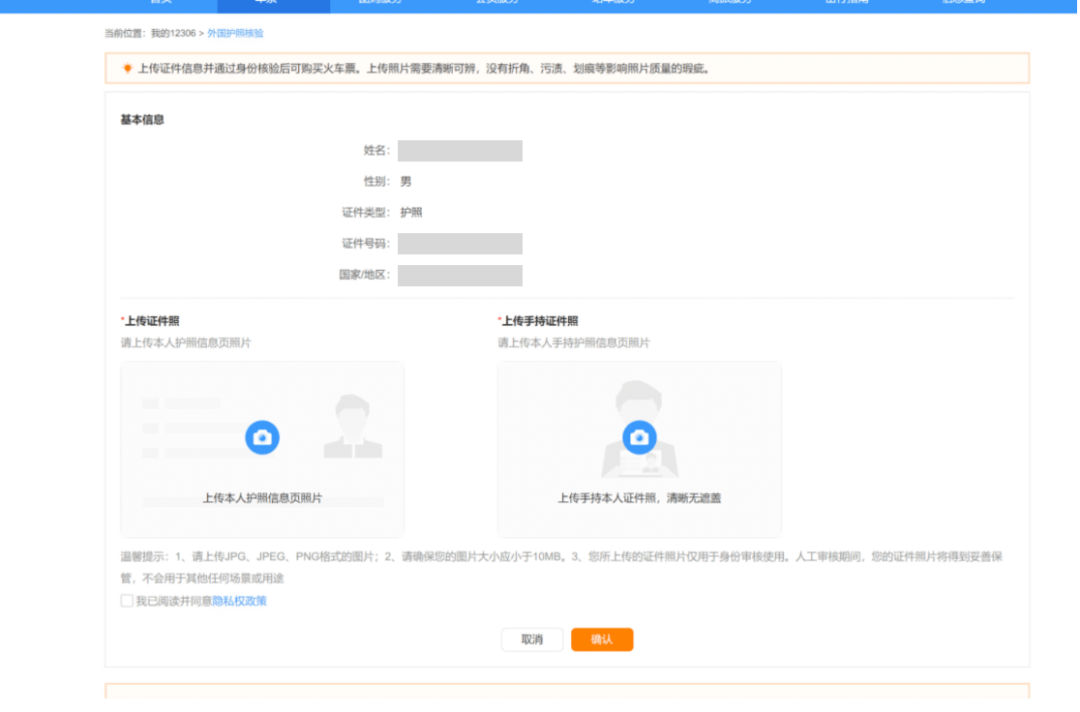Click the camera icon for passport info page upload
Image resolution: width=1080 pixels, height=712 pixels.
click(262, 437)
